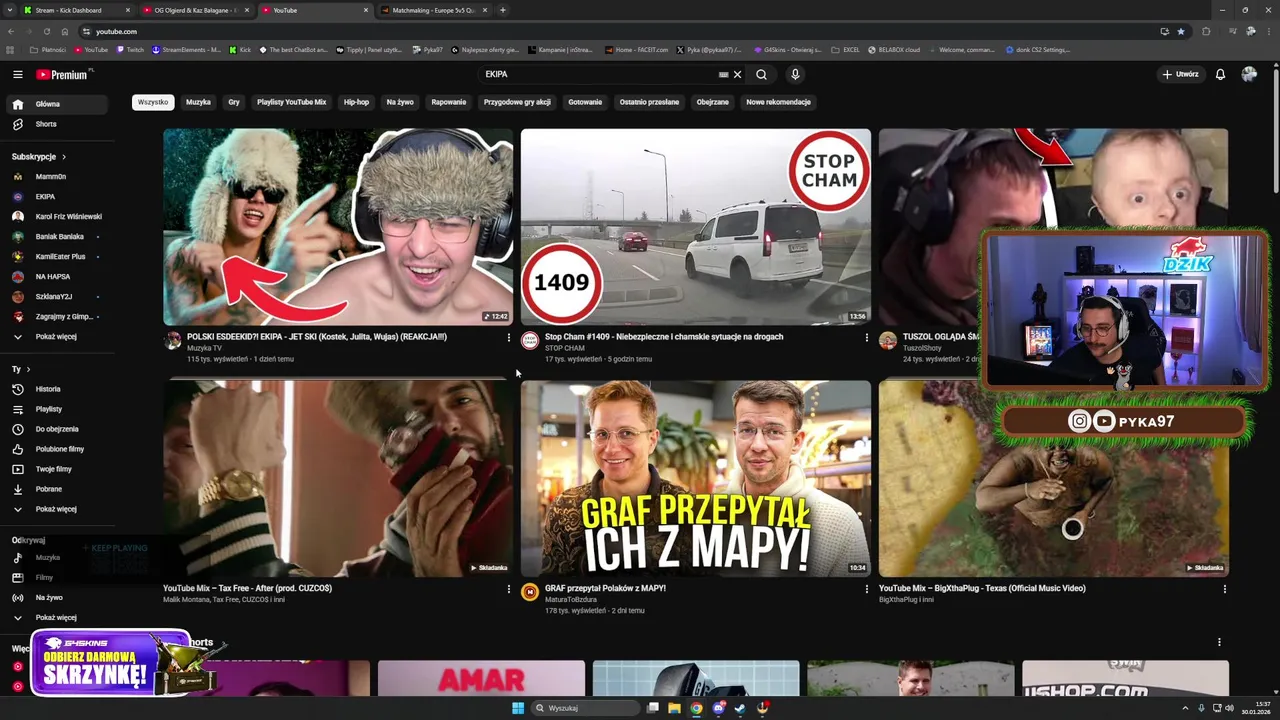Screen dimensions: 1280x720
Task: Play the GRAF PRZEPYTAŁ ICH Z MAPY thumbnail
Action: pyautogui.click(x=696, y=478)
